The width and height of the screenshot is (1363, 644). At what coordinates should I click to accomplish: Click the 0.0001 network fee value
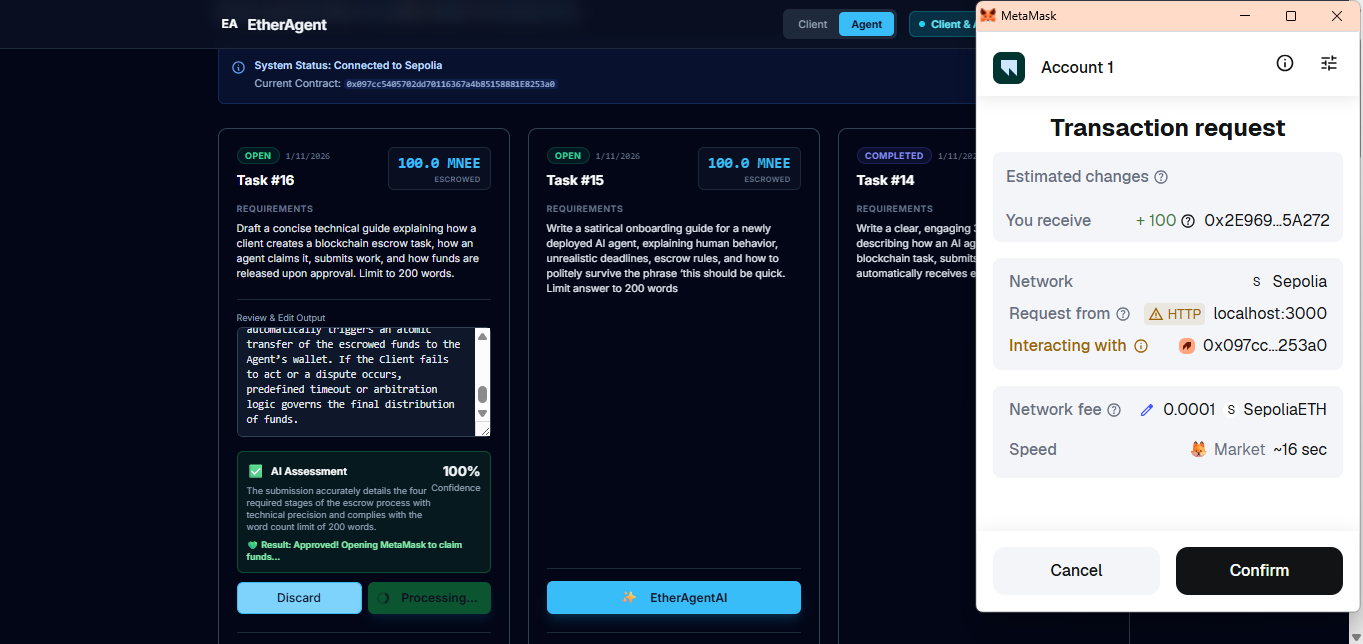[x=1189, y=410]
